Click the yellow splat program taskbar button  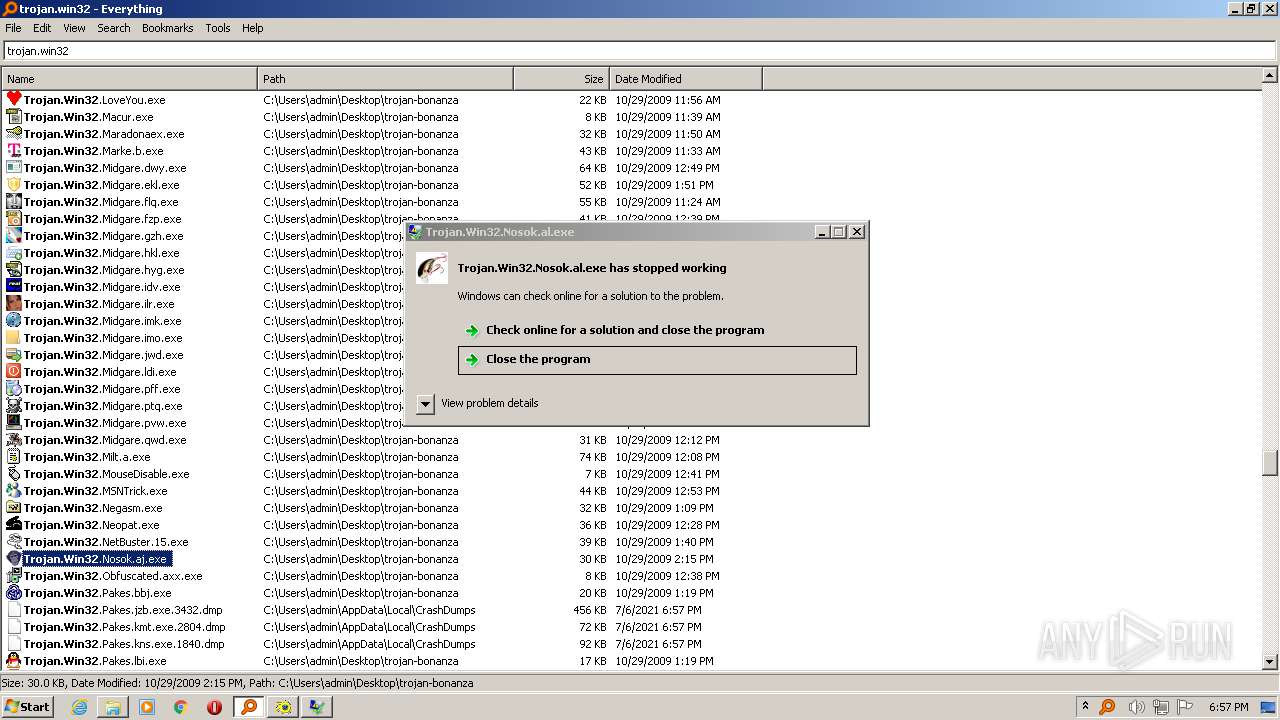click(283, 706)
